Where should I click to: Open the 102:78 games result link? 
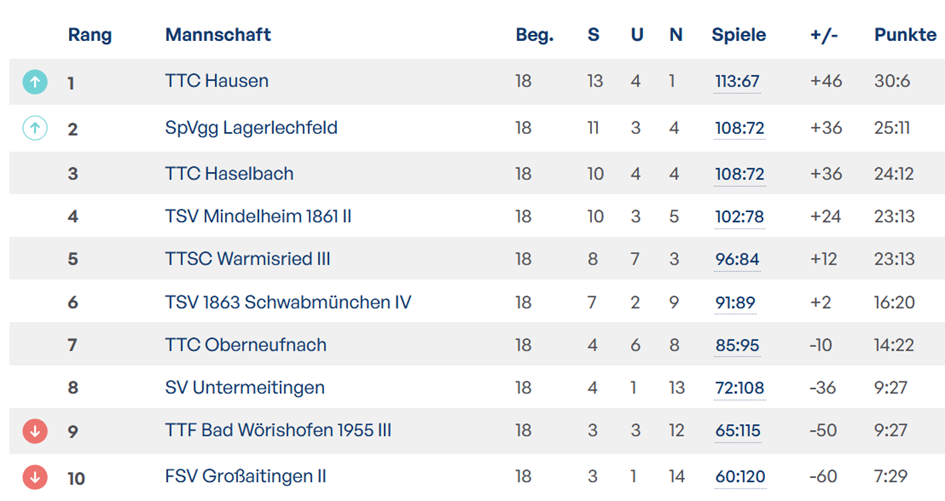point(739,217)
